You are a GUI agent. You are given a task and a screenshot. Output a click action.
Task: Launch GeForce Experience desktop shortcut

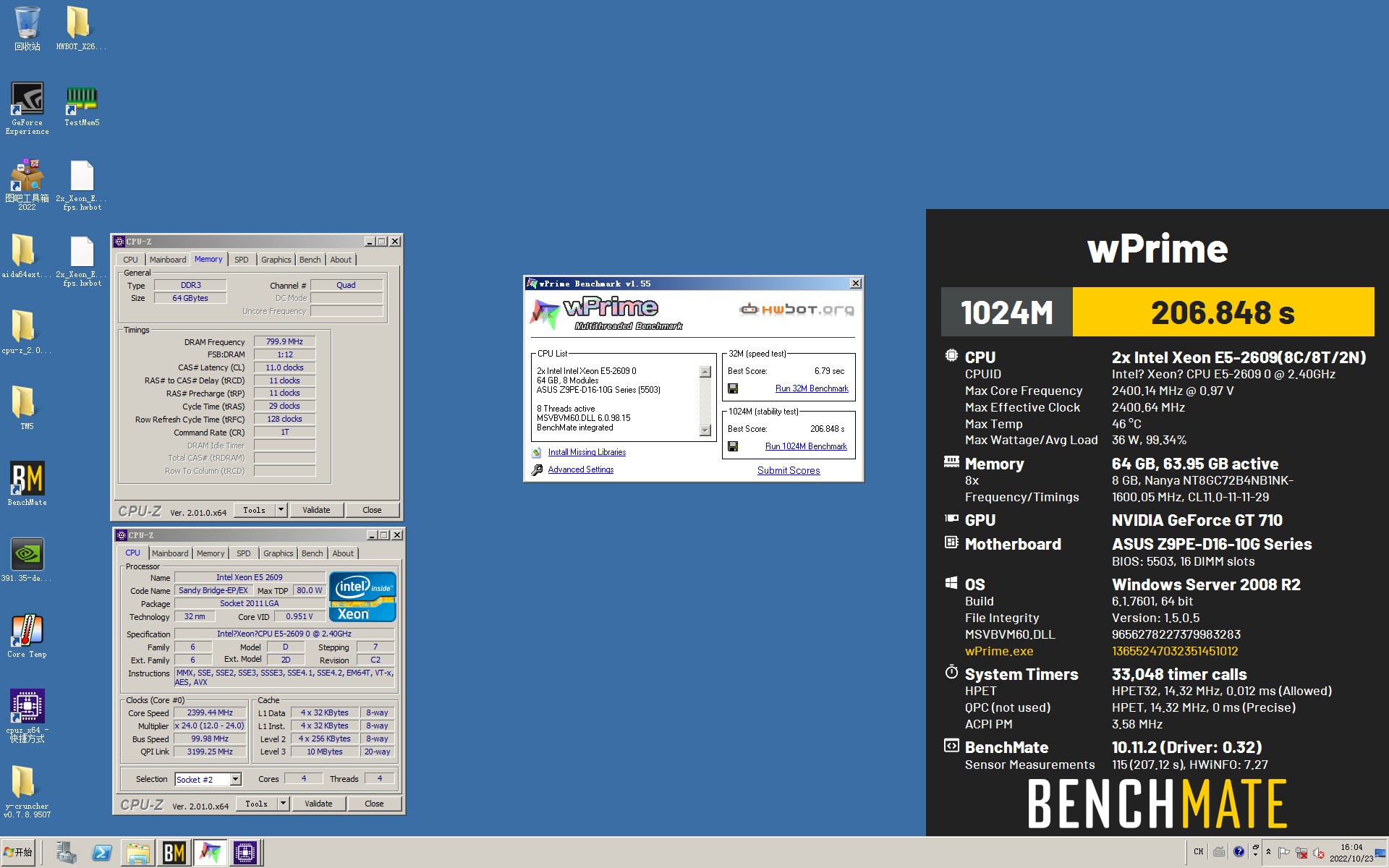27,108
